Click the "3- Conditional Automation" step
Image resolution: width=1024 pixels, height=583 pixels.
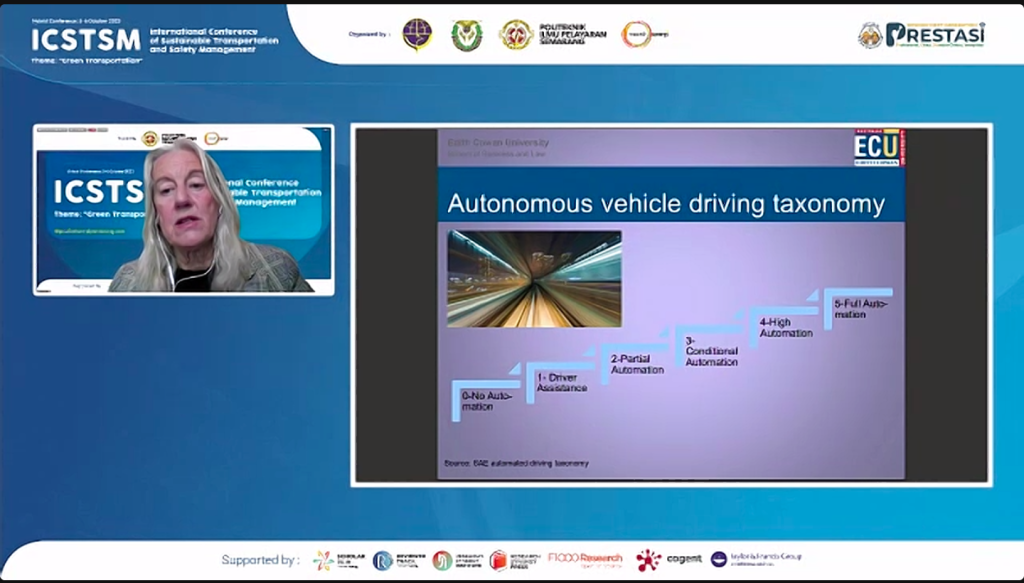click(x=712, y=351)
